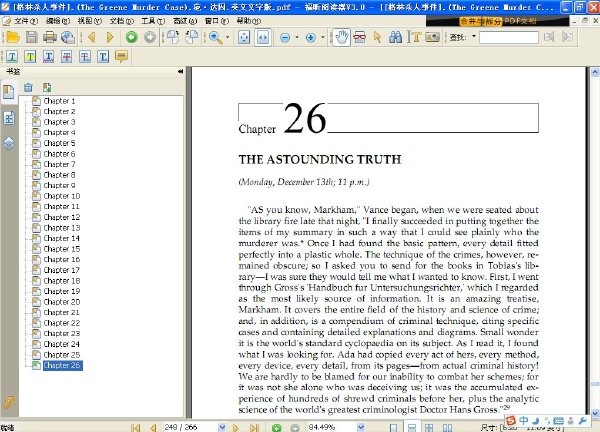Select the text selection tool
The height and width of the screenshot is (432, 600).
(414, 37)
